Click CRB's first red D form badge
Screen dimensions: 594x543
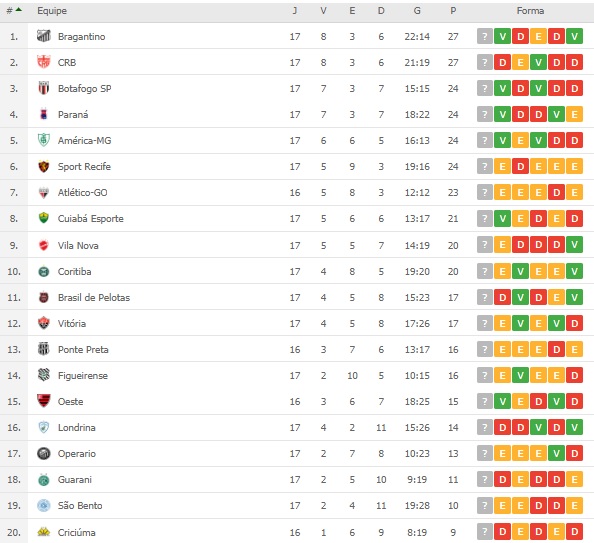click(502, 62)
